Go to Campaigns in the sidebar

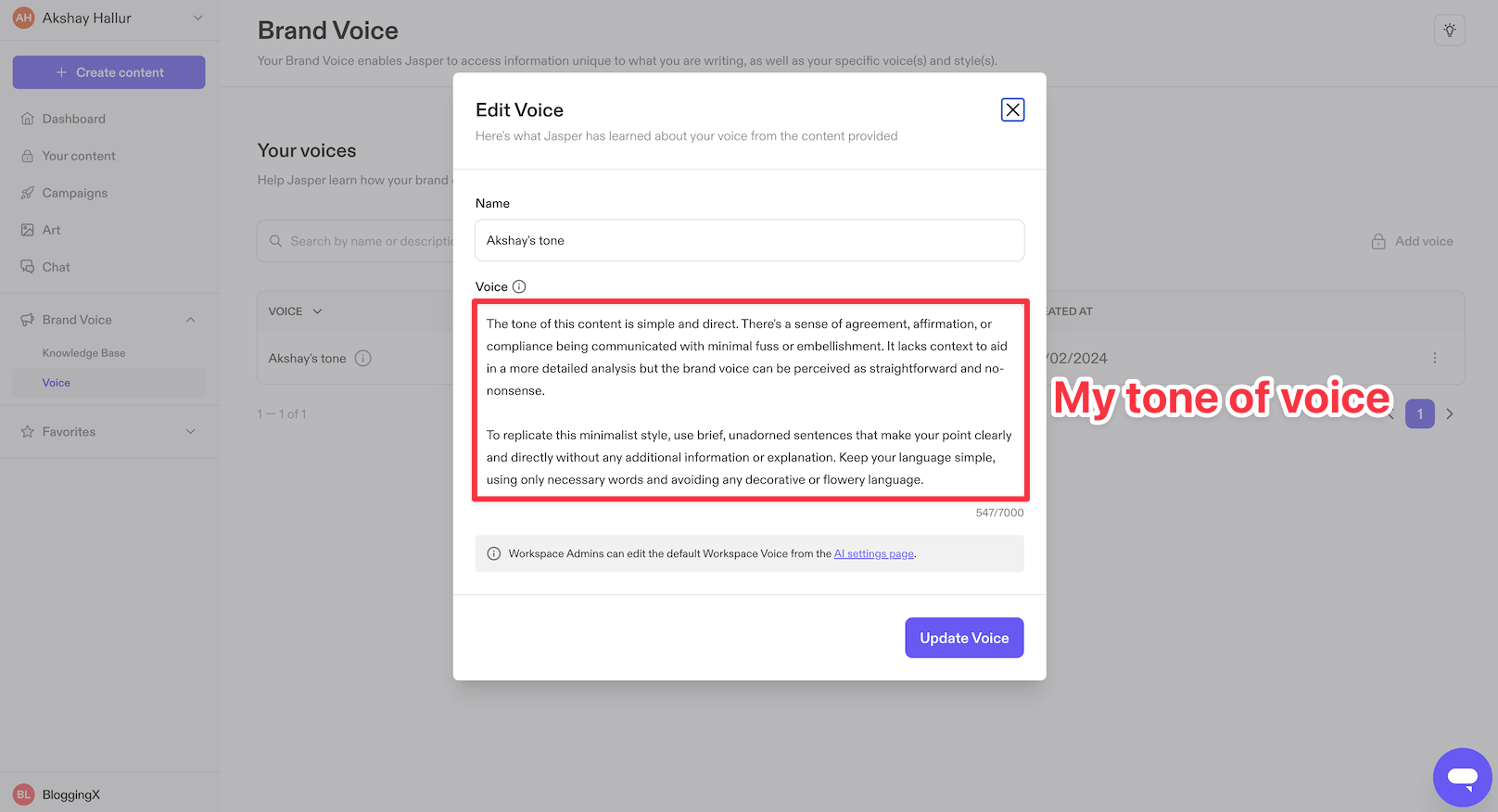[x=74, y=193]
